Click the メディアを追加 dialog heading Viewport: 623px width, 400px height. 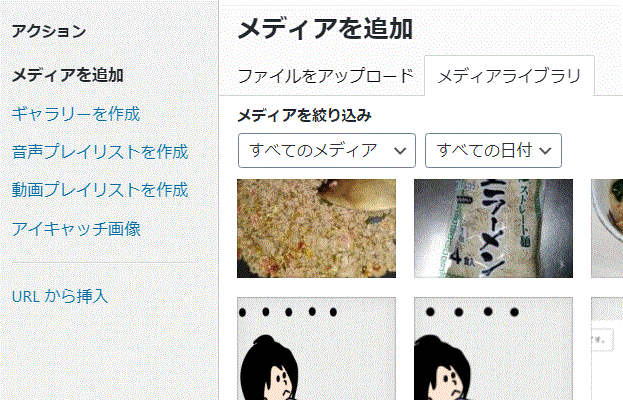[325, 29]
